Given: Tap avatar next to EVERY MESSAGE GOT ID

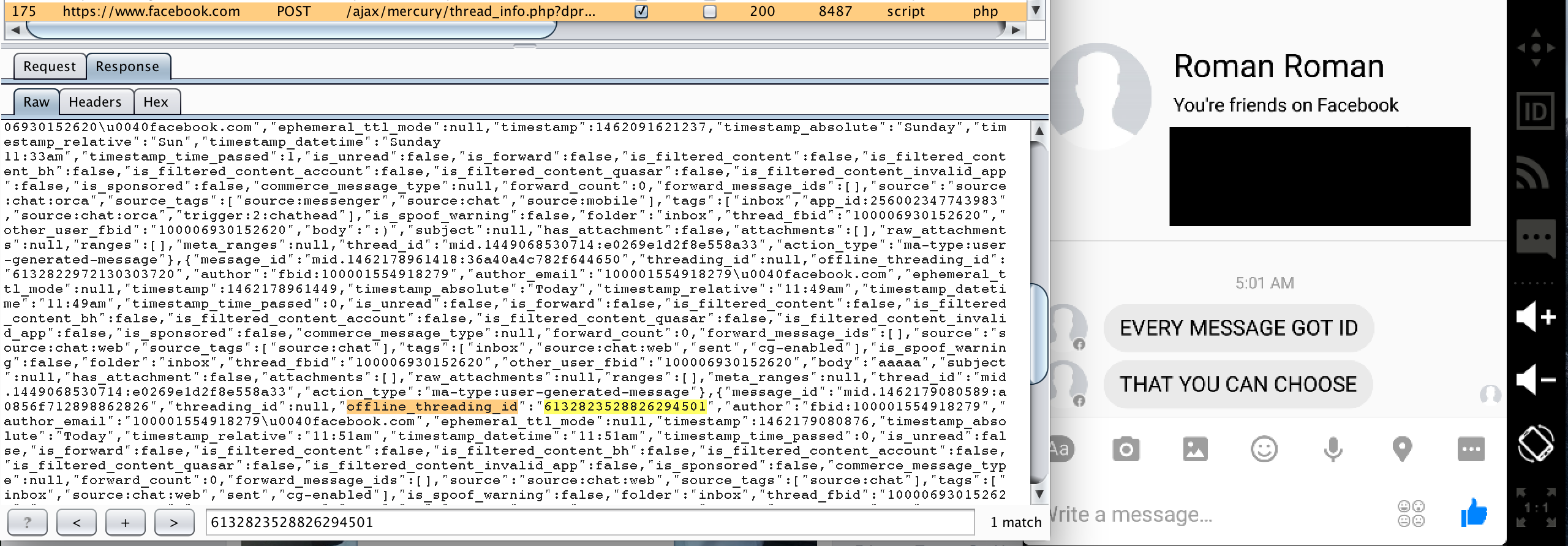Looking at the screenshot, I should (x=1068, y=327).
